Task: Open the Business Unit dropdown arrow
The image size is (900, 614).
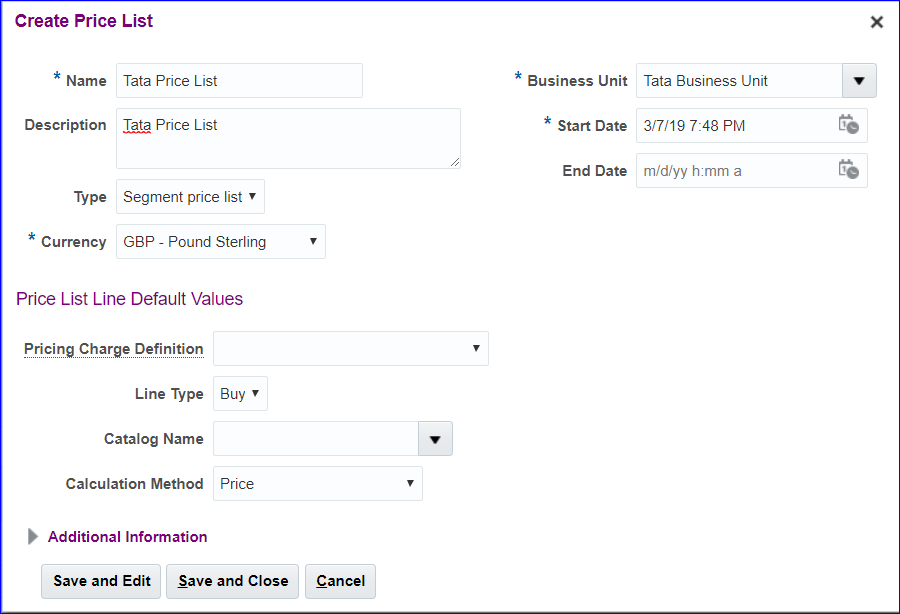Action: pyautogui.click(x=858, y=81)
